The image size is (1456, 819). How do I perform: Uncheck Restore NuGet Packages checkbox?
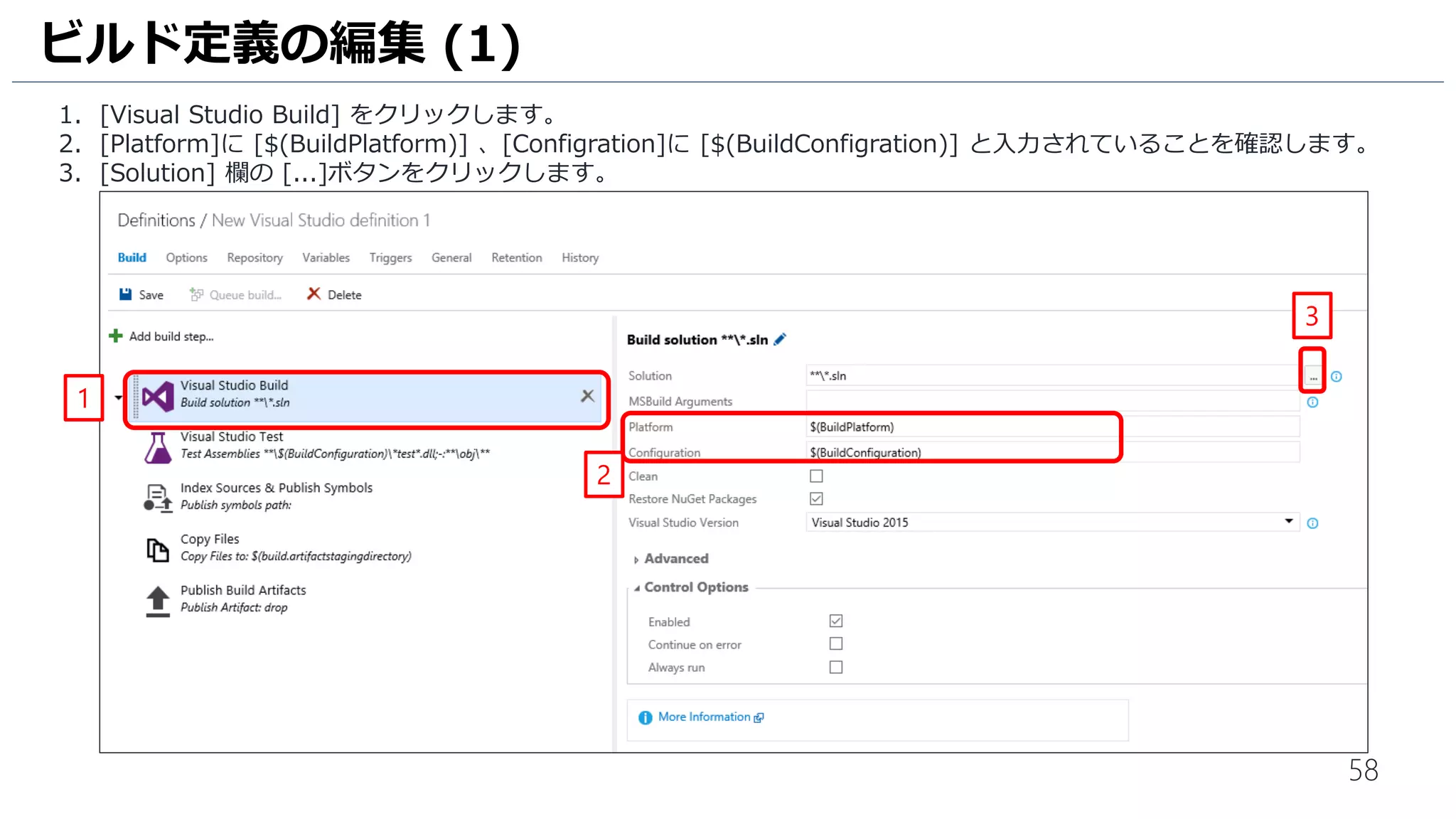tap(816, 498)
